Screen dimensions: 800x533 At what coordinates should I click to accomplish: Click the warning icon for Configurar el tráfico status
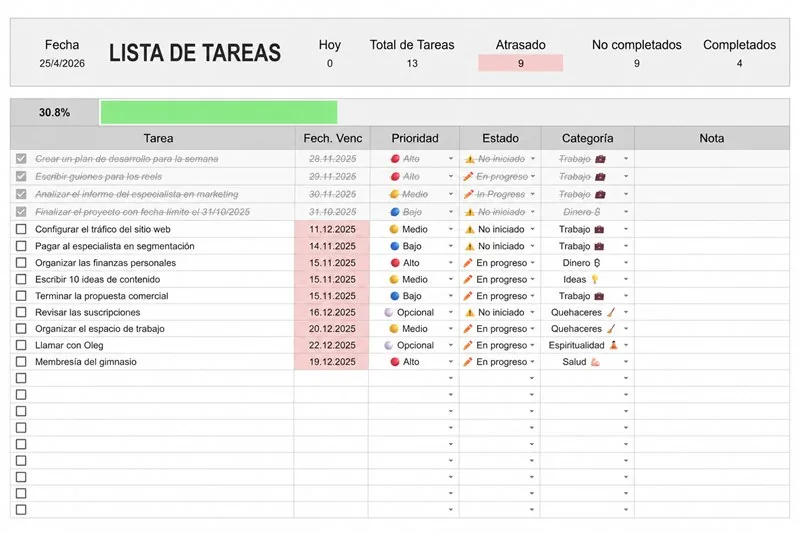(469, 230)
